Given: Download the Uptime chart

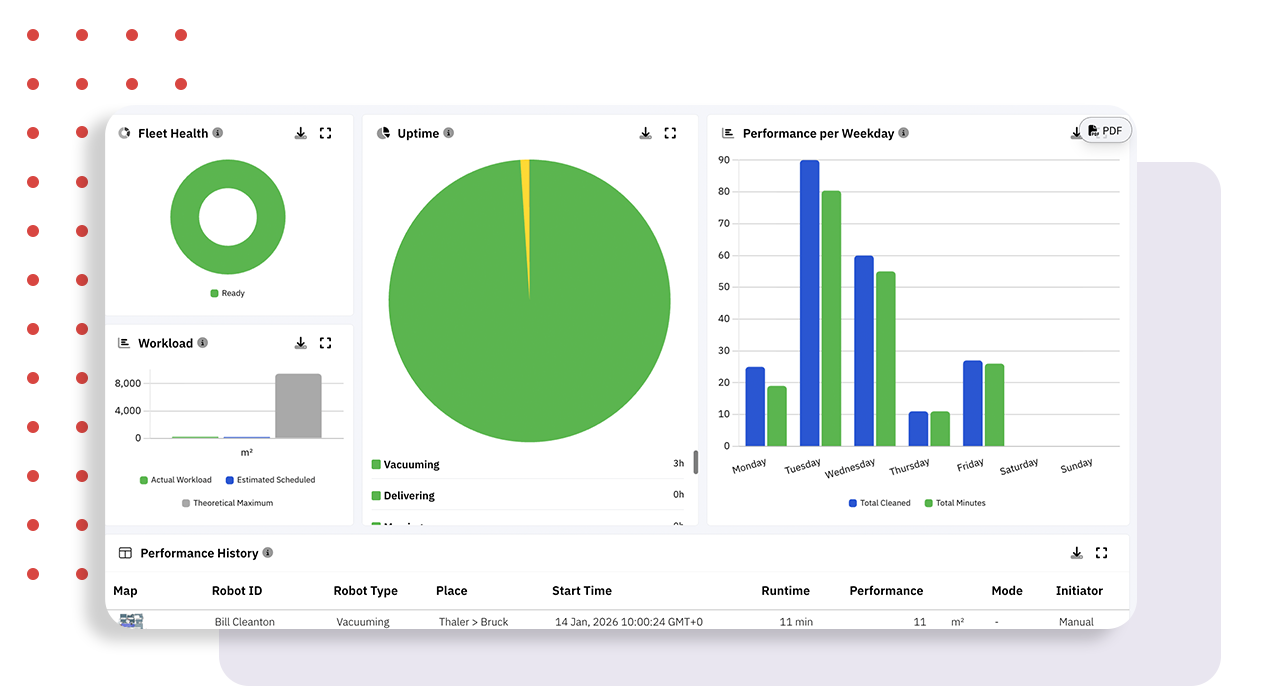Looking at the screenshot, I should (645, 133).
